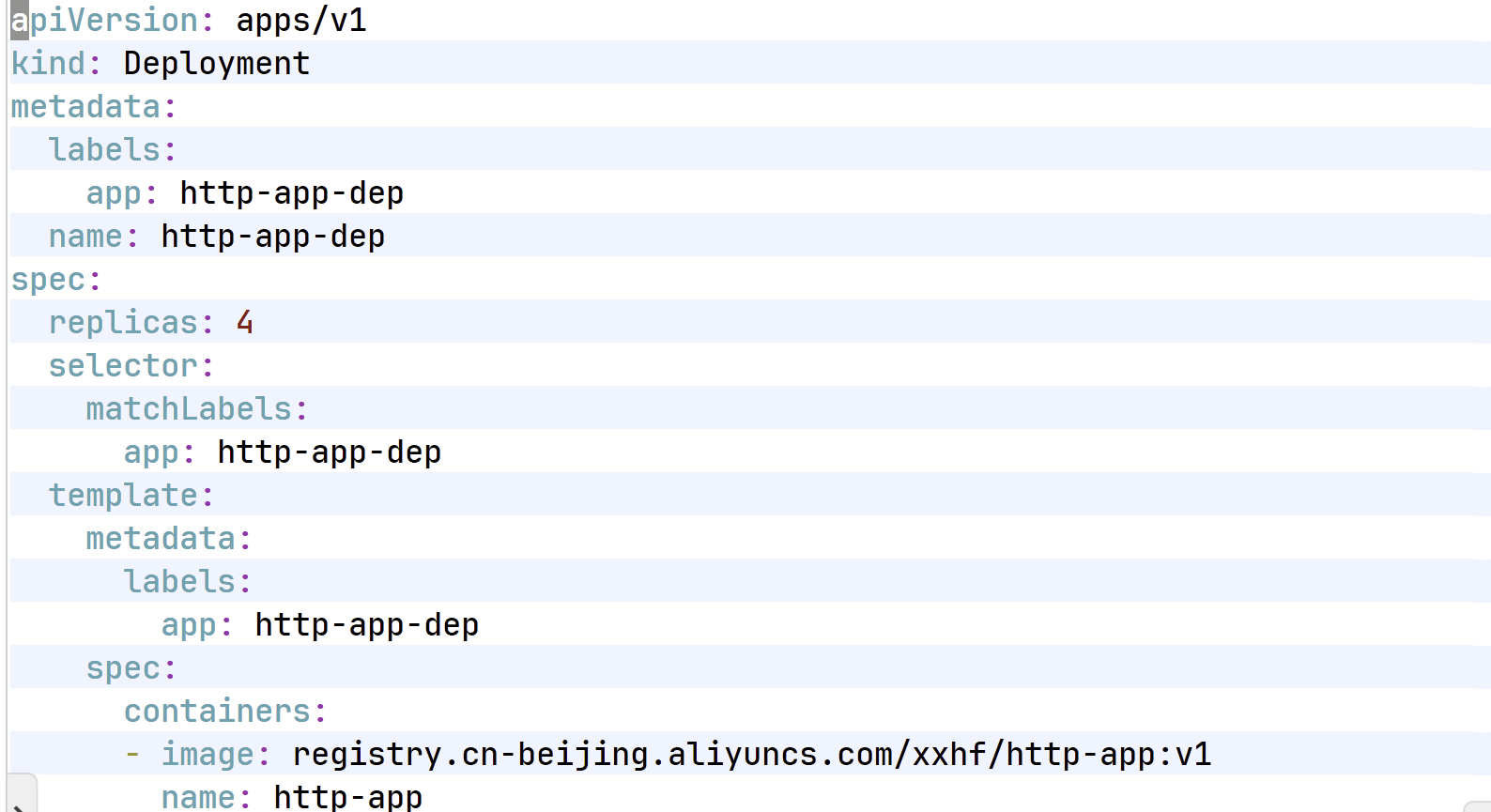Image resolution: width=1491 pixels, height=812 pixels.
Task: Click the apps/v1 value
Action: tap(300, 21)
